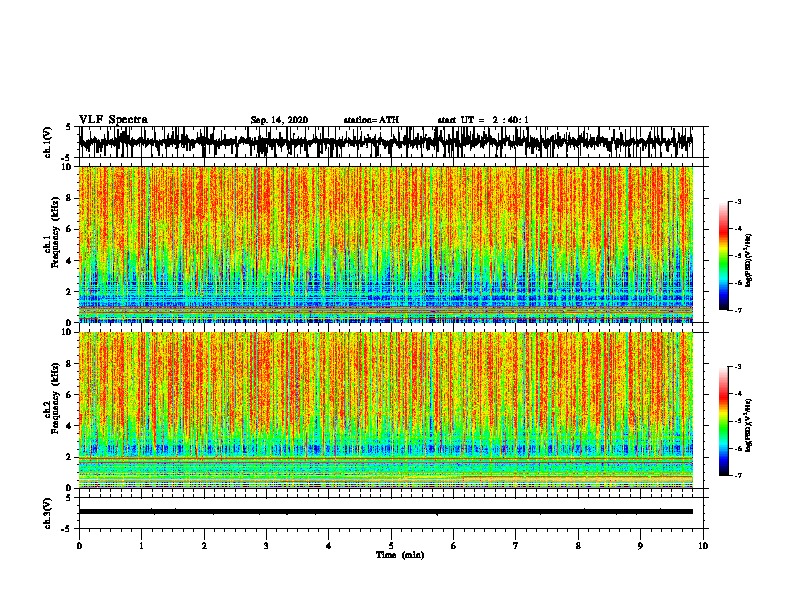Viewport: 792px width, 612px height.
Task: Click the "2" tick on the time axis
Action: point(204,546)
